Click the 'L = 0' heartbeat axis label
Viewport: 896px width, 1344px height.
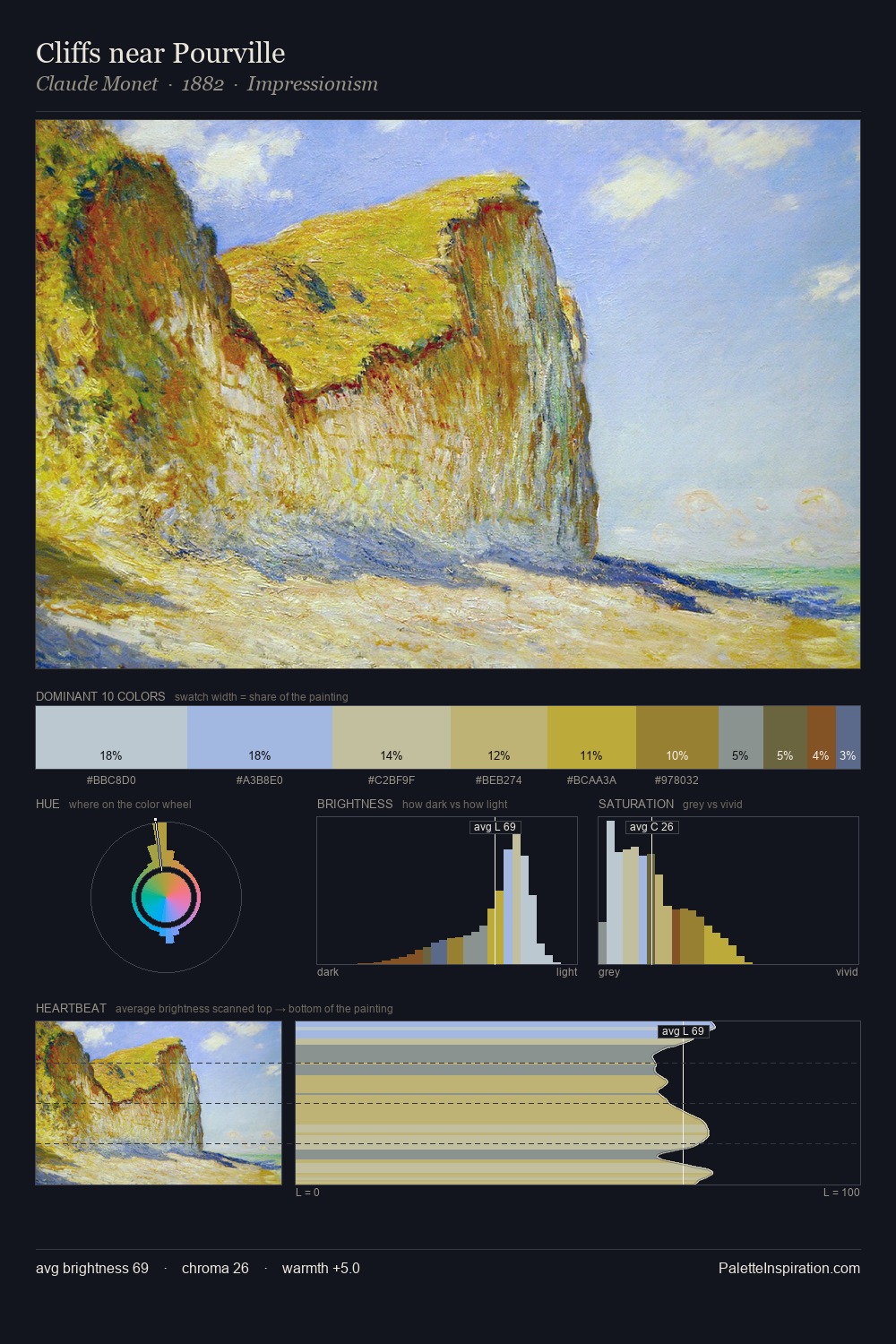[x=307, y=1193]
